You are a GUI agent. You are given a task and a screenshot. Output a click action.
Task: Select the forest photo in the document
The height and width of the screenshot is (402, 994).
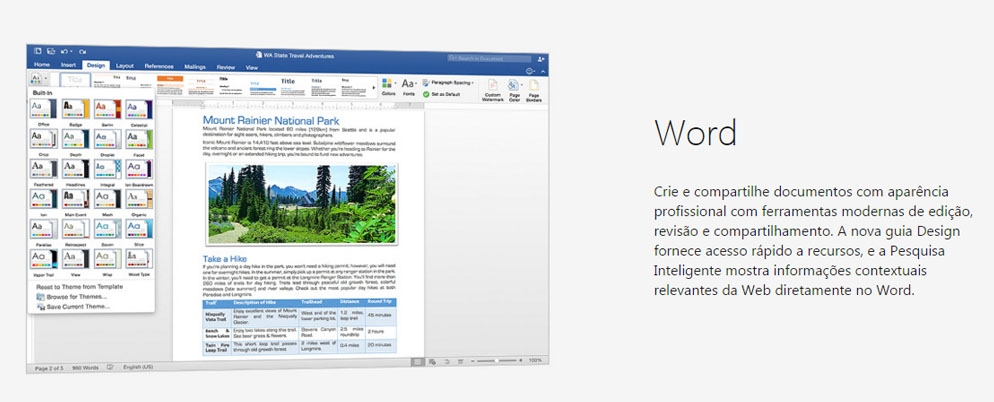302,203
